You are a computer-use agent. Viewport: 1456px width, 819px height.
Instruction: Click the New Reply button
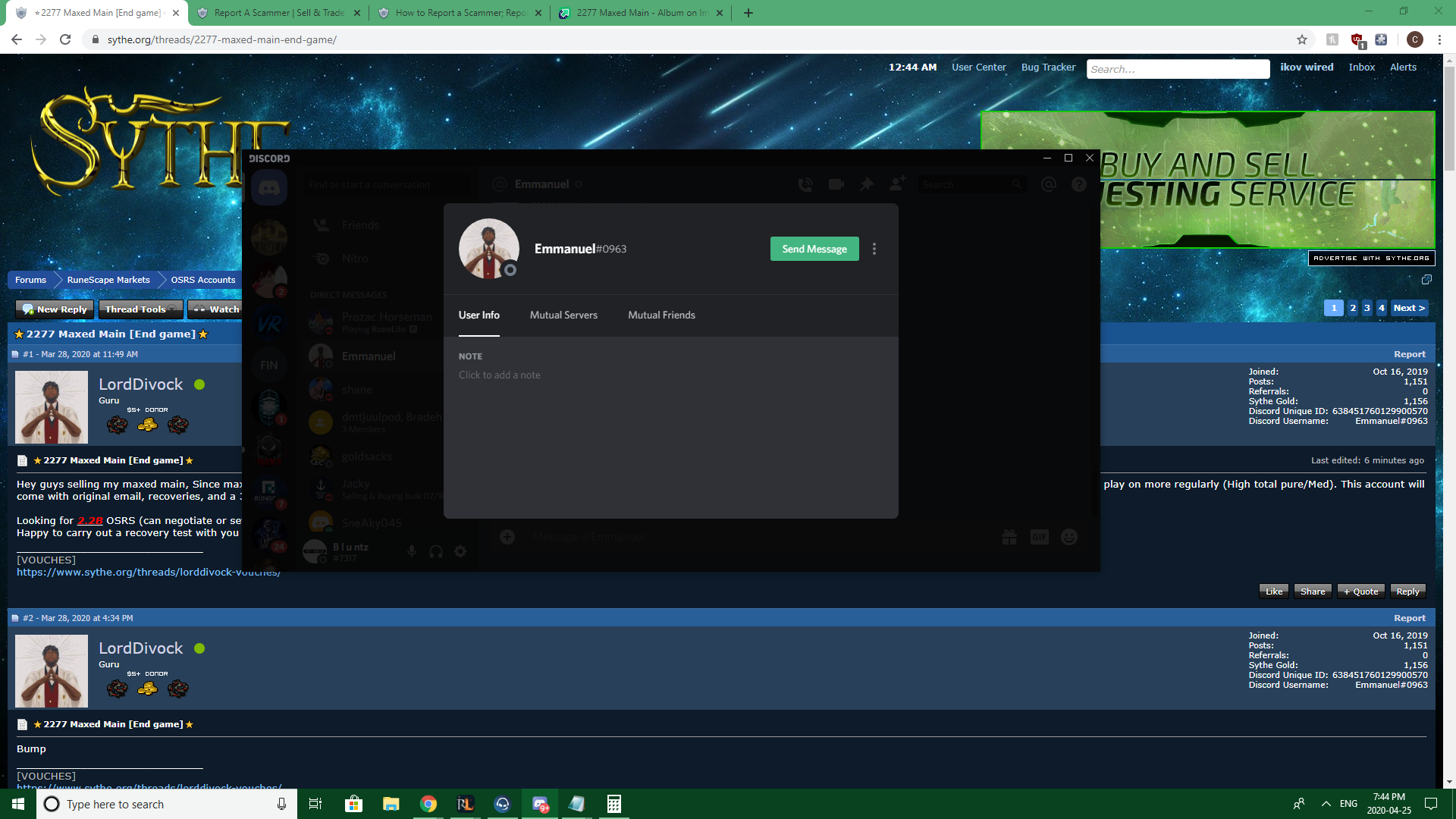tap(55, 309)
